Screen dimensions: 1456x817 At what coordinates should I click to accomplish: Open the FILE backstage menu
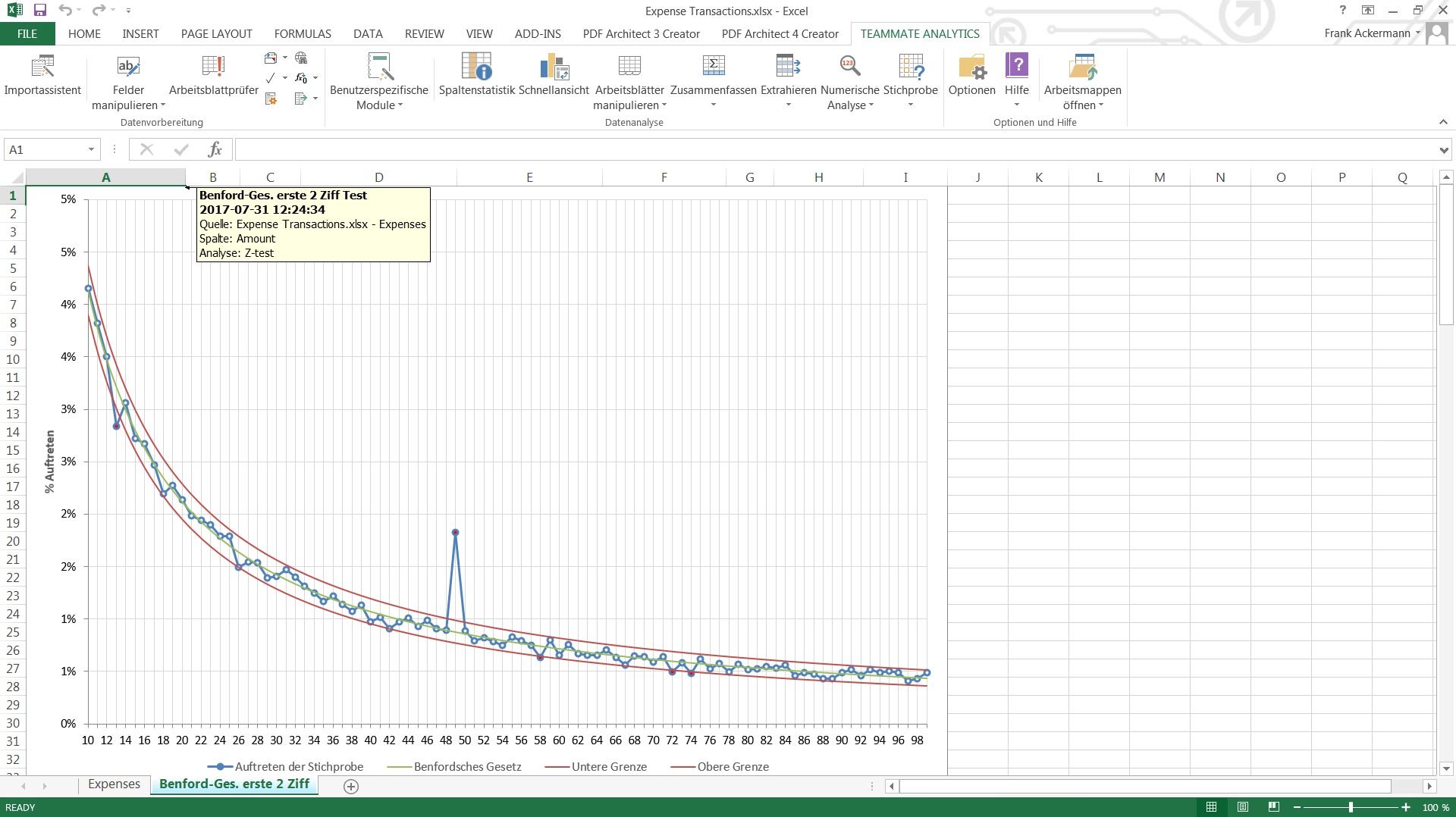(27, 33)
